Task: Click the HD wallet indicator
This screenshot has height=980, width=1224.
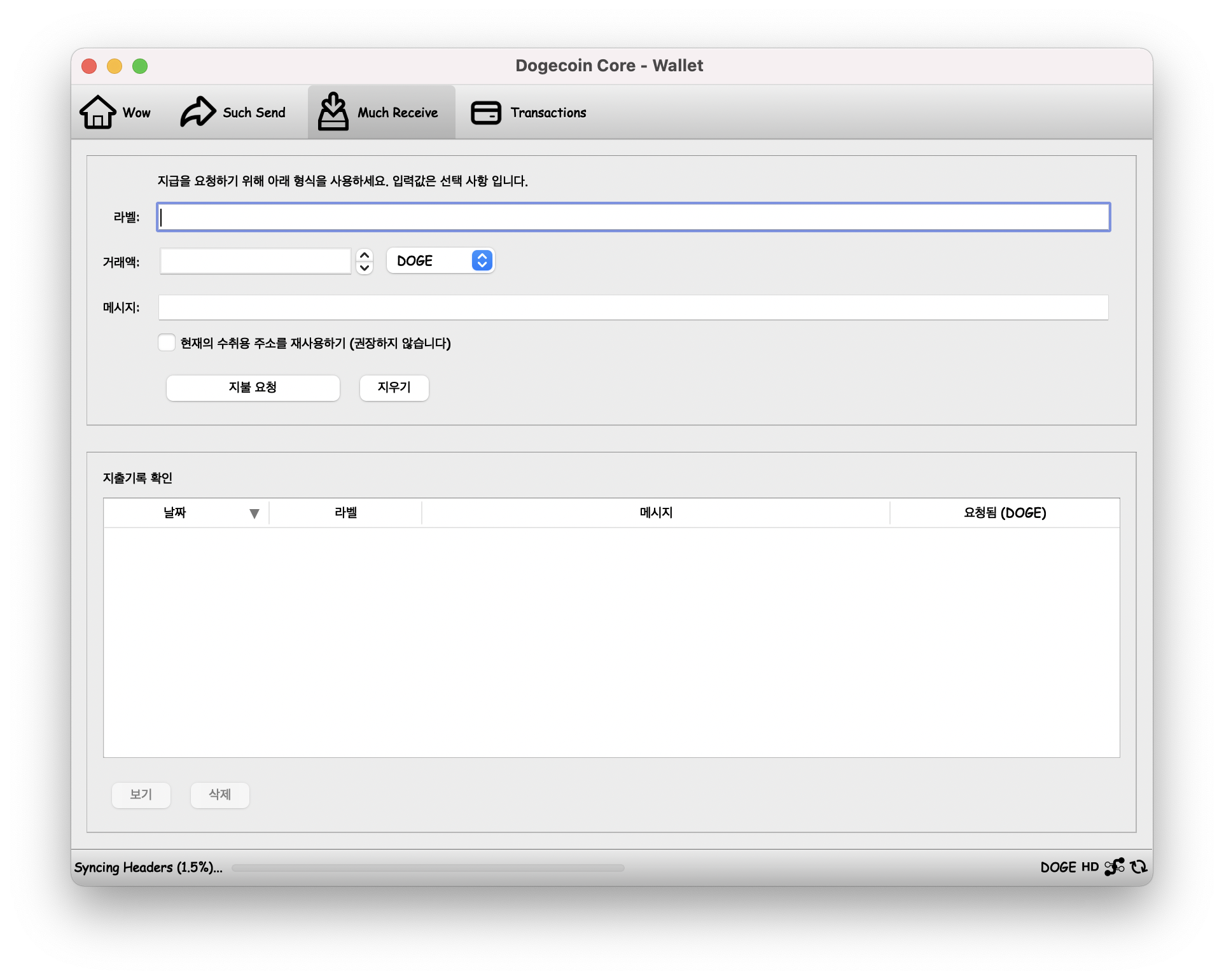Action: pyautogui.click(x=1090, y=867)
